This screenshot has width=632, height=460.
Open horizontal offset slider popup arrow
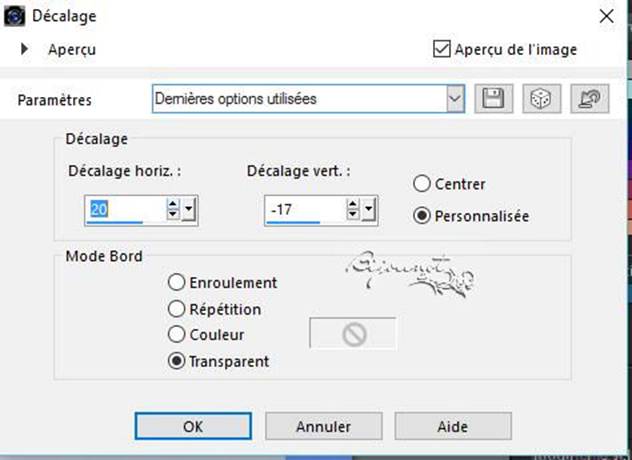pyautogui.click(x=189, y=209)
